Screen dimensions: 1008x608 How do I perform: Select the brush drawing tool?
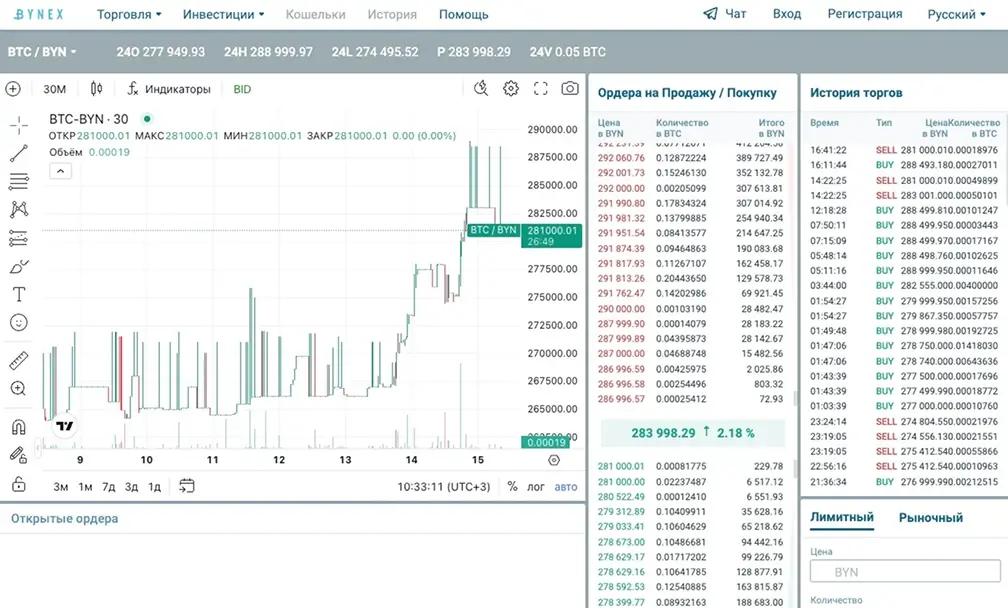(19, 266)
